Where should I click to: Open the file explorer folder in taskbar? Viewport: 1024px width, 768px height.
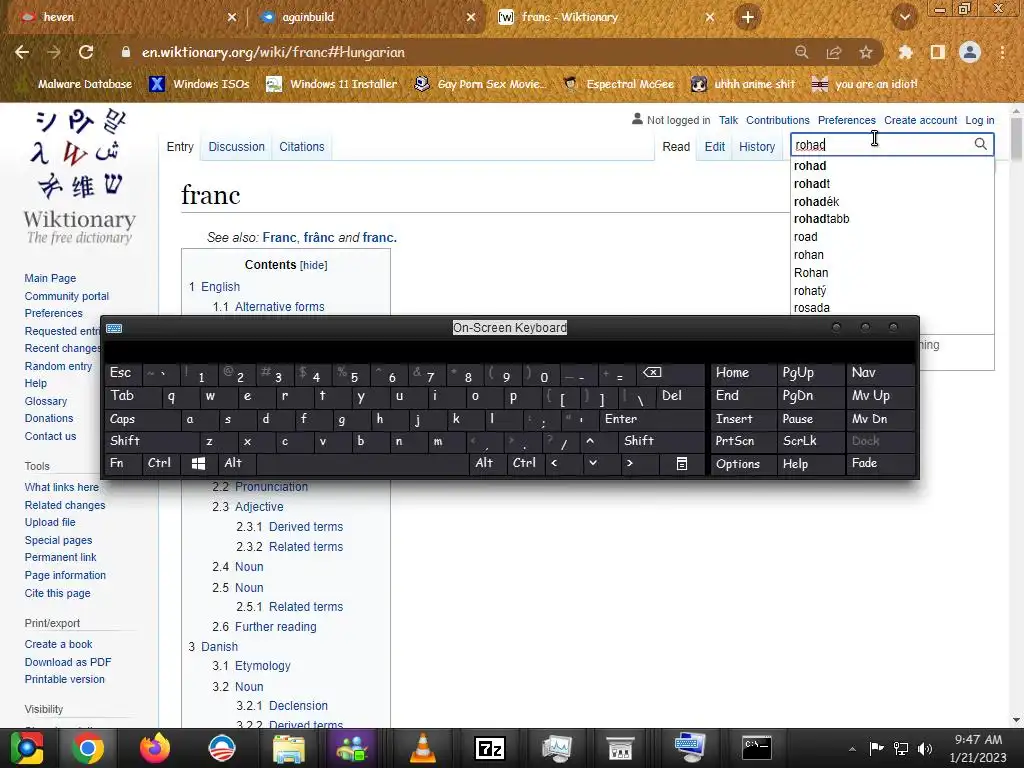[x=288, y=748]
